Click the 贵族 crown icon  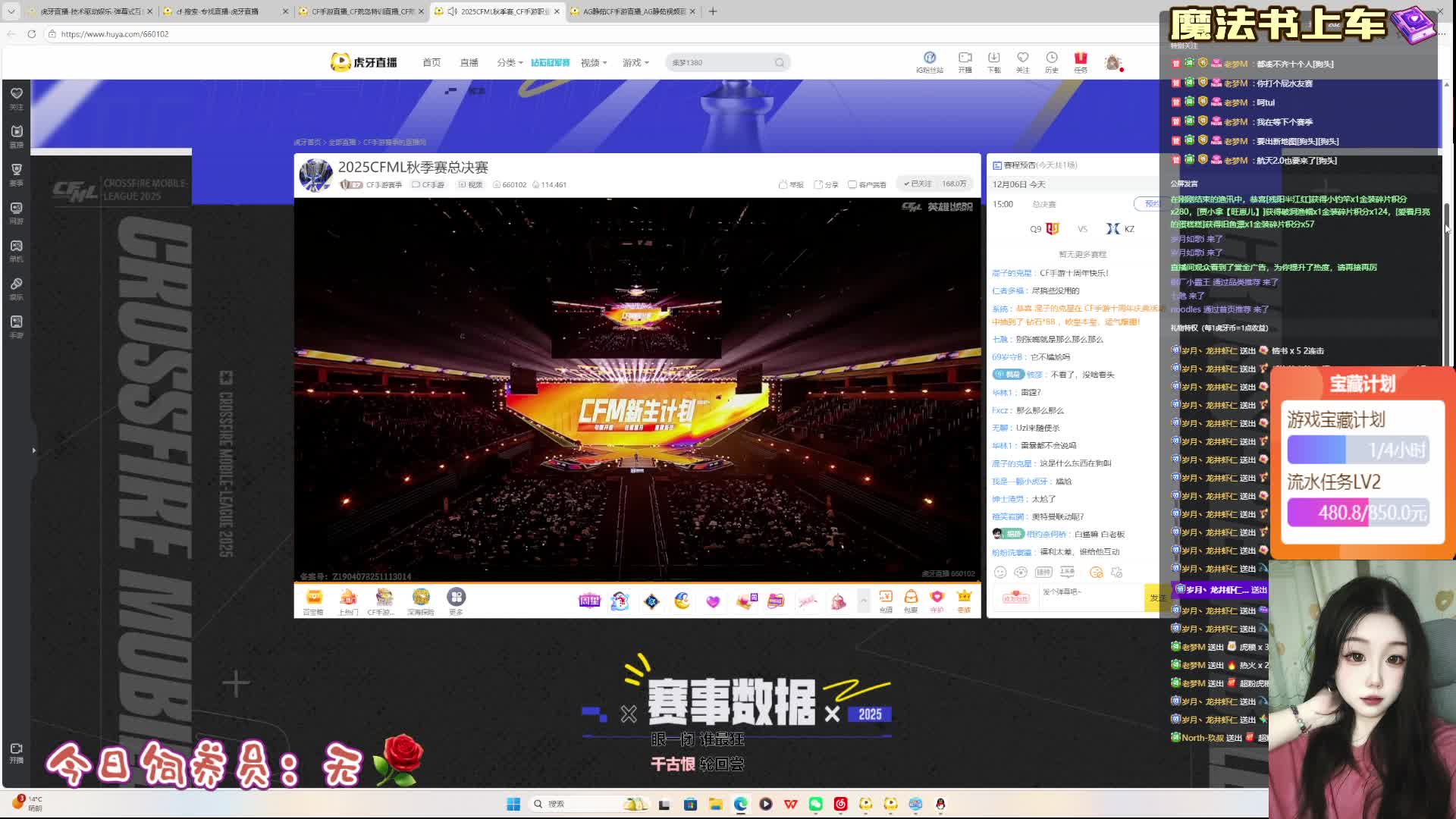[x=964, y=601]
